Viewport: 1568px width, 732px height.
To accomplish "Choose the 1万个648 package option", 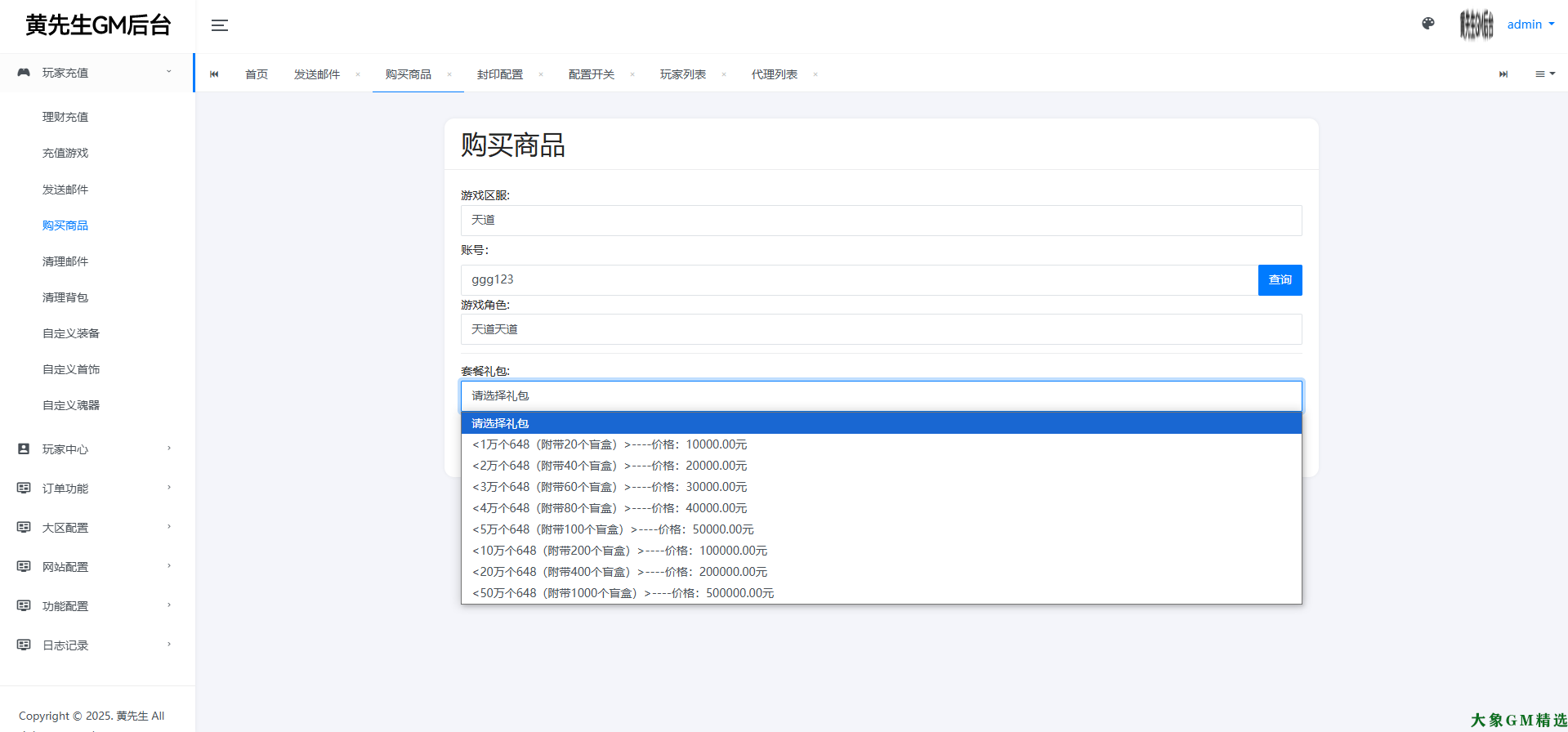I will click(881, 444).
